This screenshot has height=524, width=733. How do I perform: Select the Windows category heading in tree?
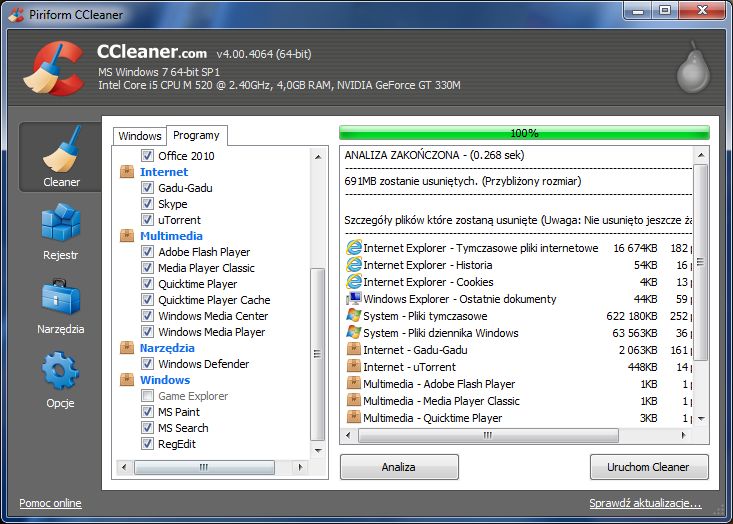pyautogui.click(x=165, y=380)
